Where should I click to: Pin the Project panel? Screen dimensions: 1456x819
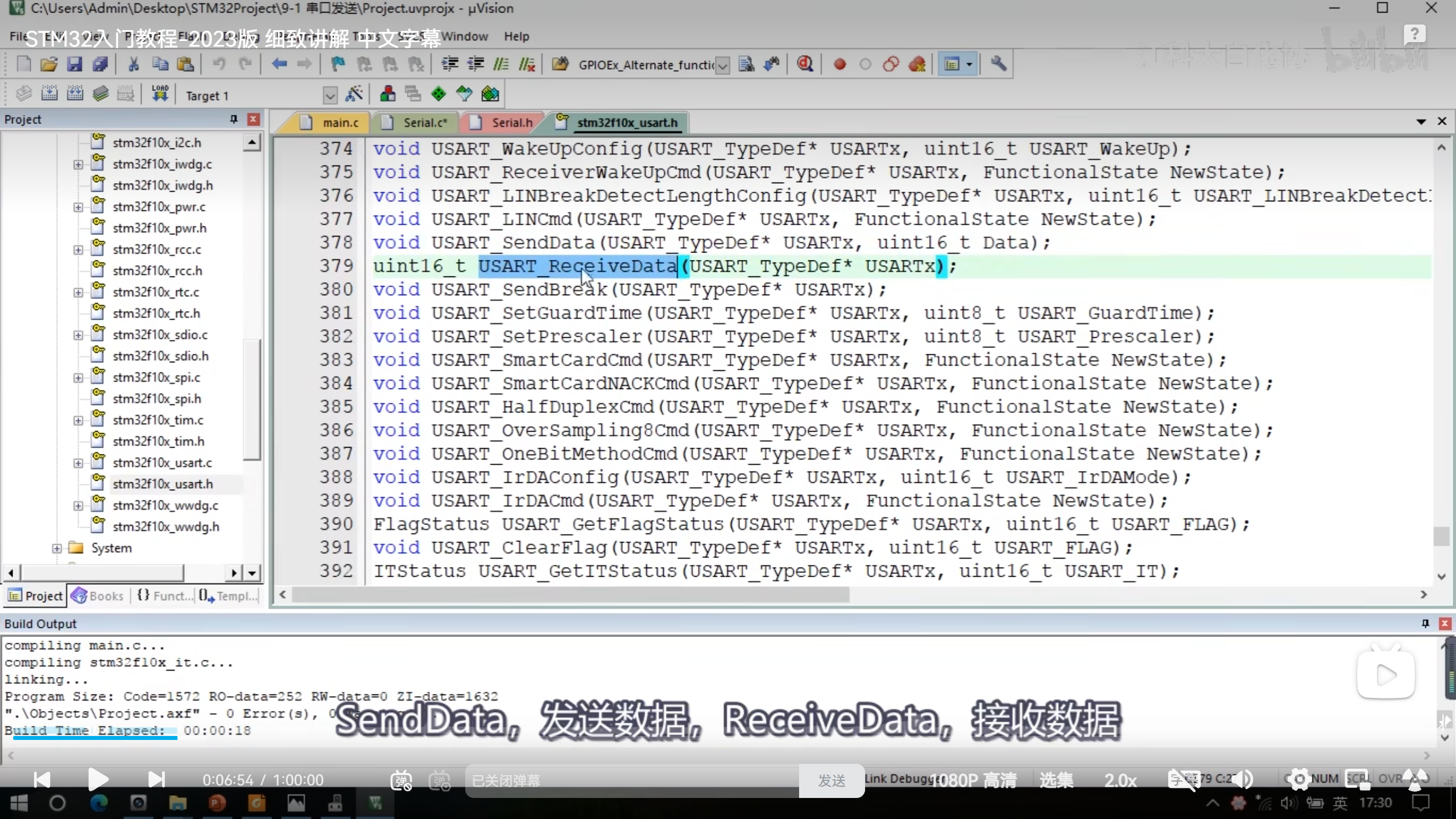[233, 119]
